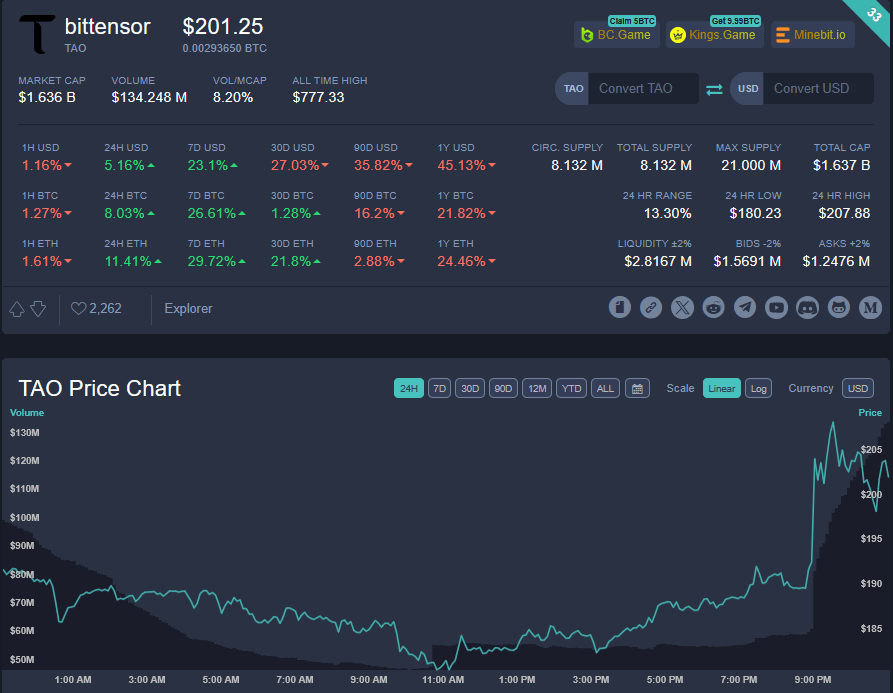
Task: Click the heart favorite icon
Action: tap(78, 309)
